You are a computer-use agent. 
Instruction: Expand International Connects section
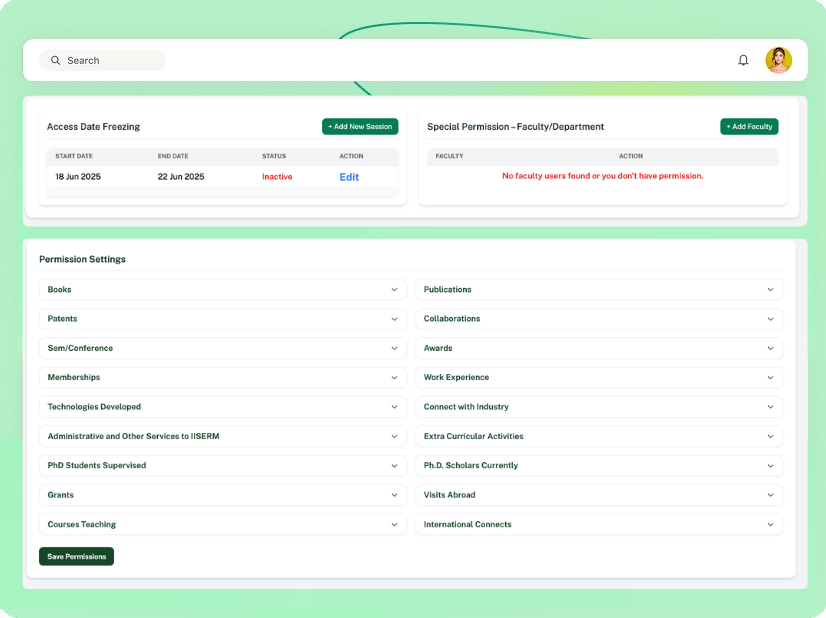click(x=599, y=525)
